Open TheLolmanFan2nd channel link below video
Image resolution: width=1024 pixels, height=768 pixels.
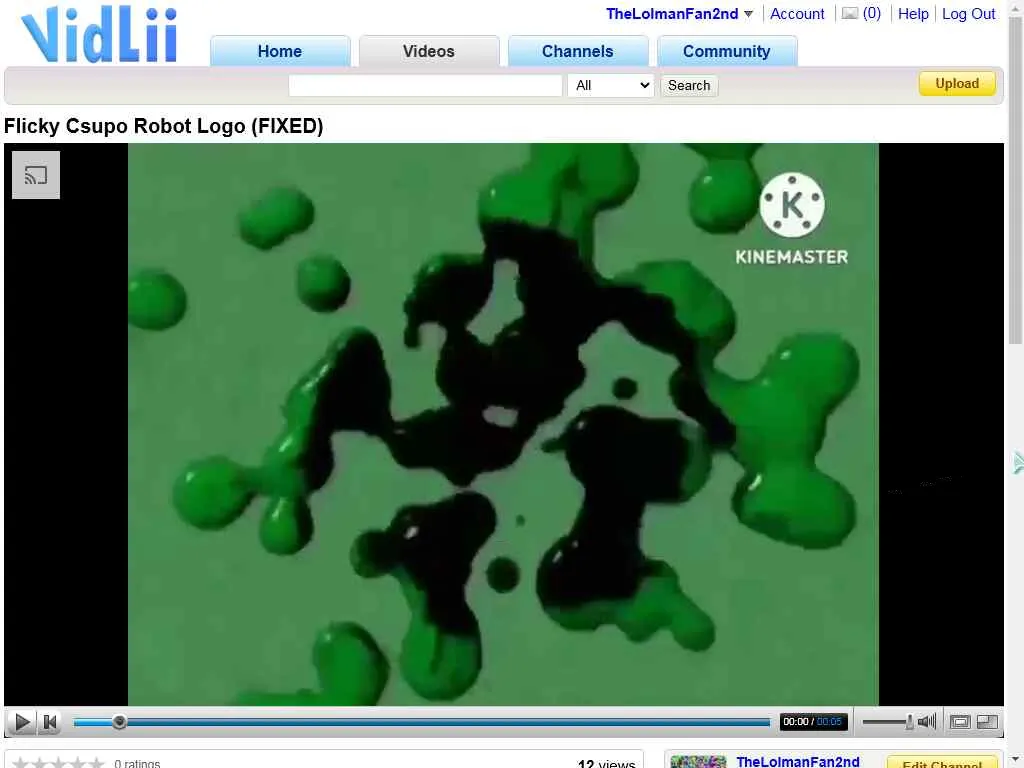tap(797, 761)
